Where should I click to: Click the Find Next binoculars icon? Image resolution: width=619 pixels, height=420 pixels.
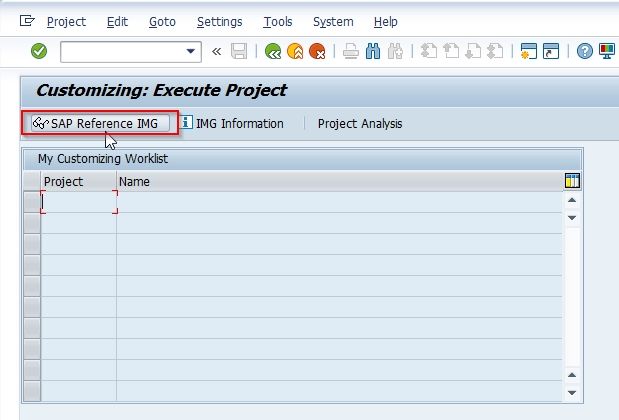point(395,51)
